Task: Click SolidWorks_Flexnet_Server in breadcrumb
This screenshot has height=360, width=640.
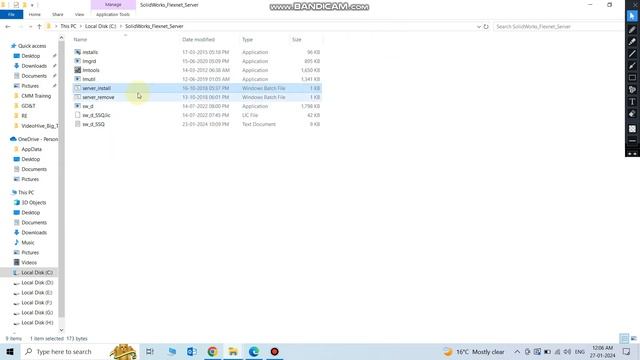Action: [154, 26]
